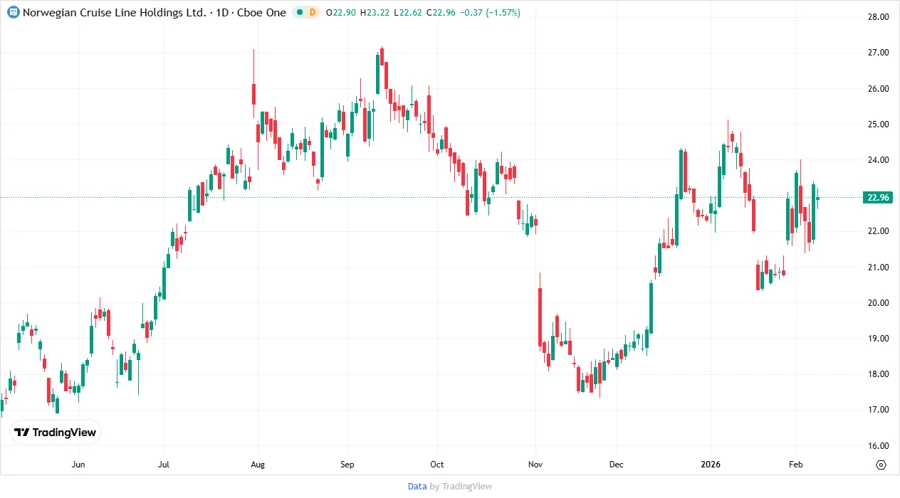Click the Jul label on time axis
This screenshot has width=900, height=498.
pos(164,464)
